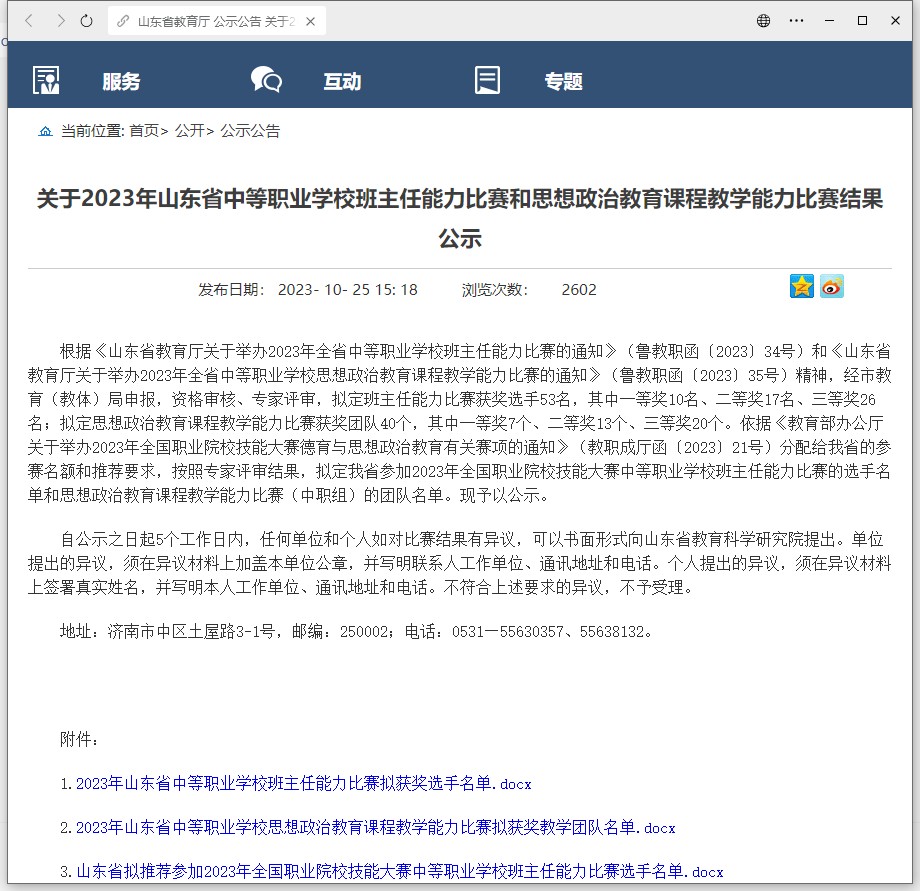Minimize the browser window
Screen dimensions: 920x891
[x=829, y=21]
